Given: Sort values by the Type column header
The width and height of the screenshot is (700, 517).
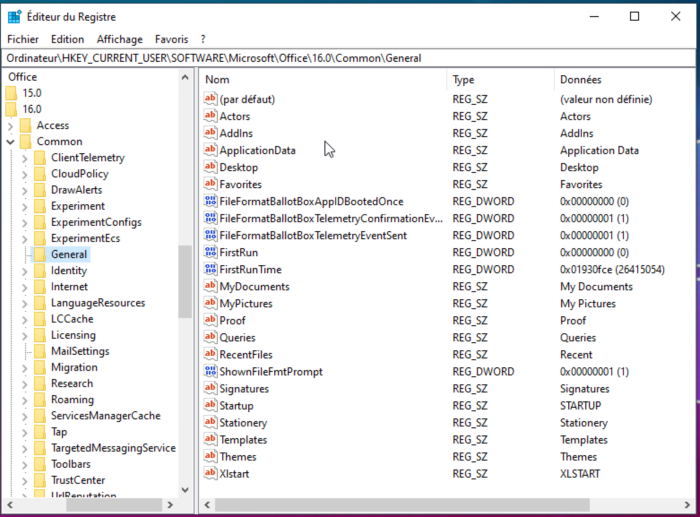Looking at the screenshot, I should (x=500, y=79).
